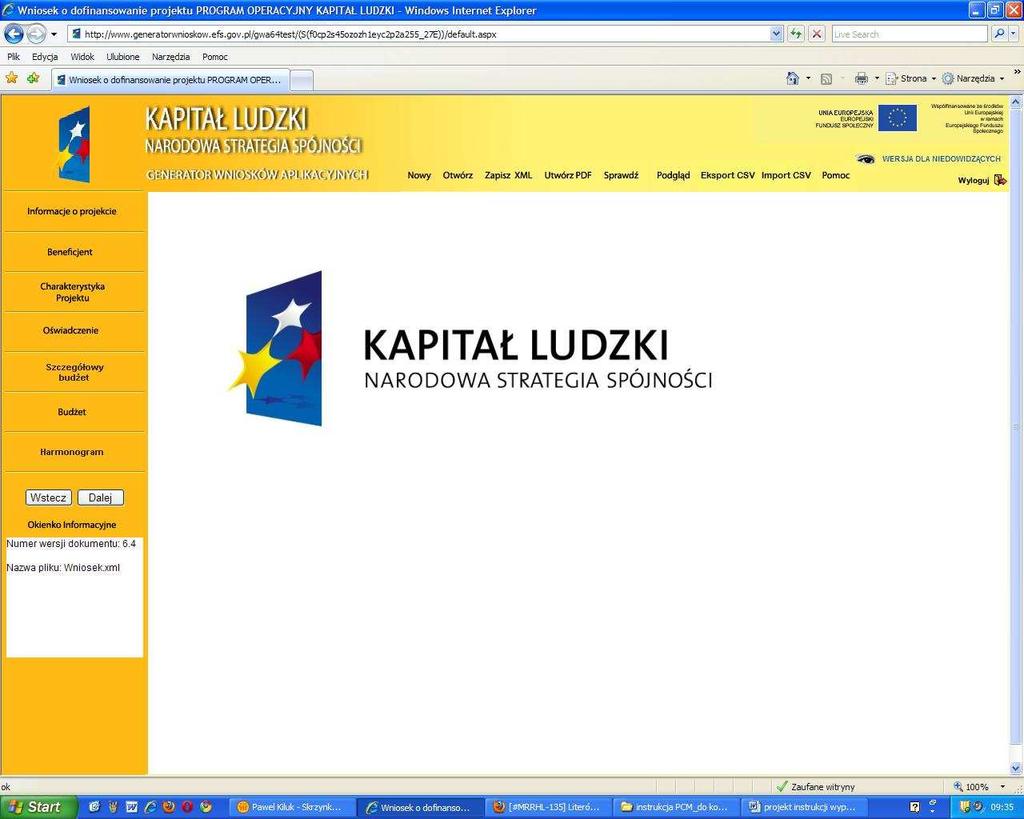Expand the address bar history dropdown
1024x819 pixels.
pos(776,34)
